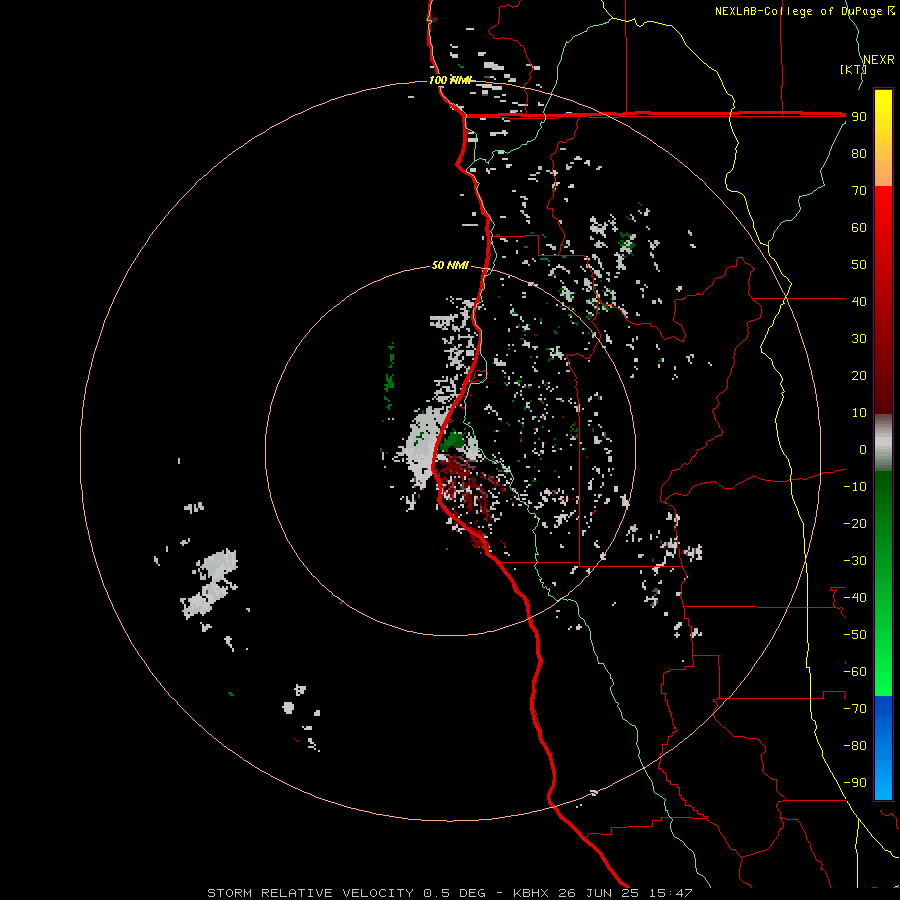Screen dimensions: 900x900
Task: Click the Storm Relative Velocity caption text
Action: coord(449,893)
